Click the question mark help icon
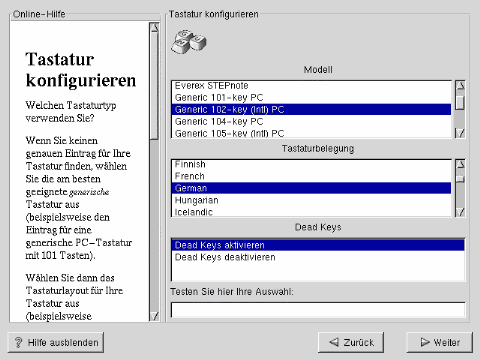 pyautogui.click(x=18, y=342)
